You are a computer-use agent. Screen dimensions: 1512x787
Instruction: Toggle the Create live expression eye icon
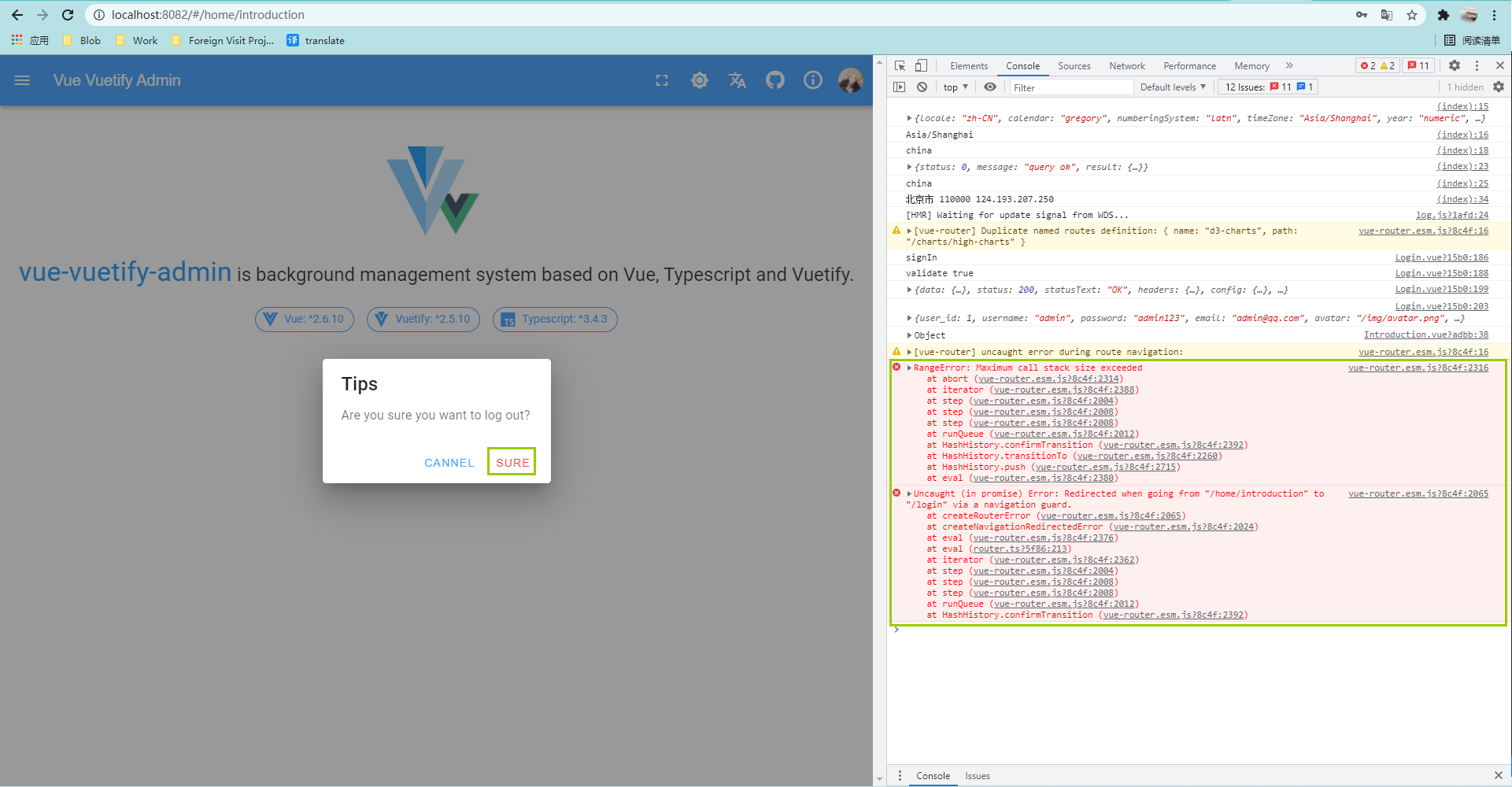[990, 87]
